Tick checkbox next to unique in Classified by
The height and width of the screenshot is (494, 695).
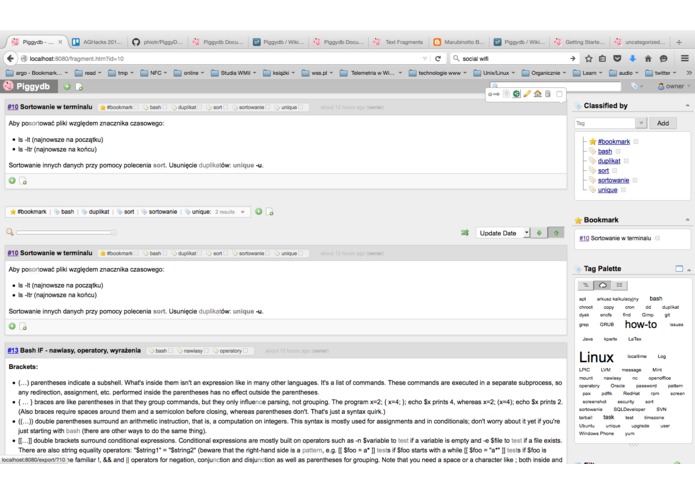tap(624, 190)
